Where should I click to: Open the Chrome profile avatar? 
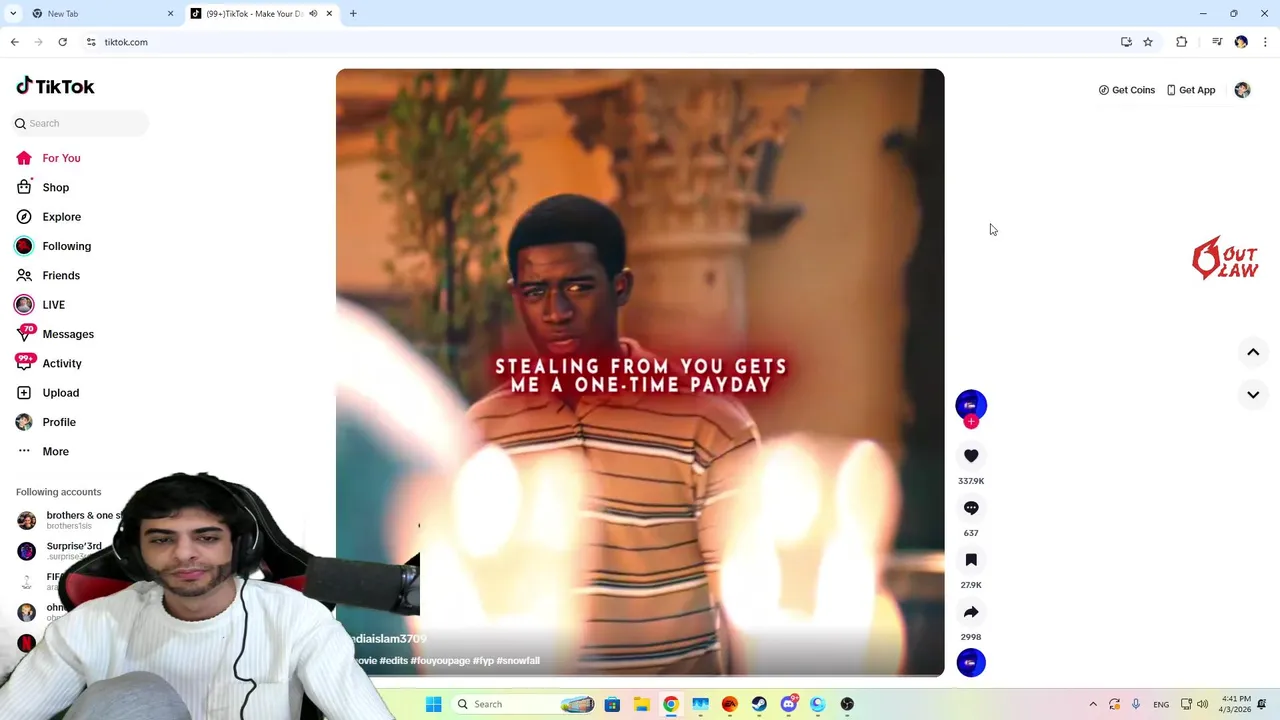coord(1241,42)
